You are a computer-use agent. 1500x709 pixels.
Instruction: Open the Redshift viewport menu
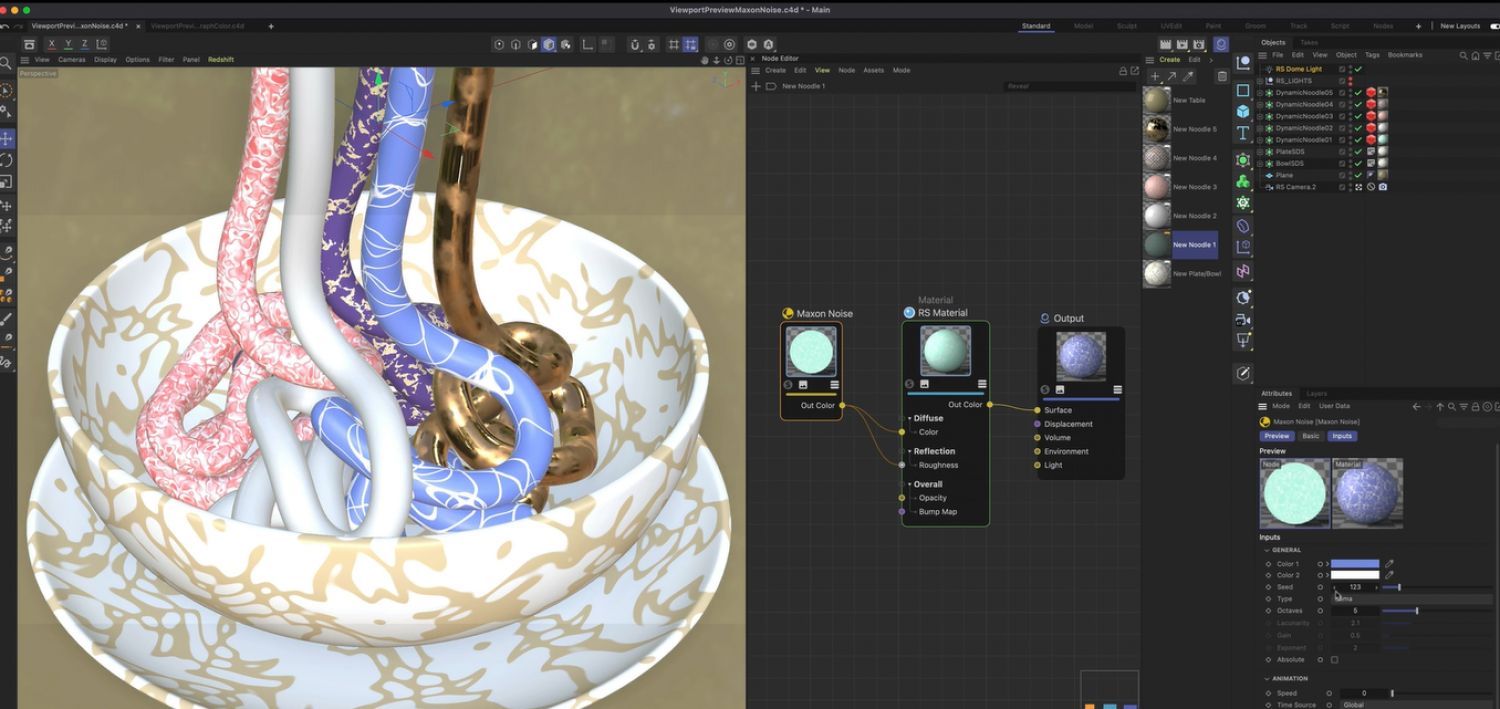tap(220, 60)
